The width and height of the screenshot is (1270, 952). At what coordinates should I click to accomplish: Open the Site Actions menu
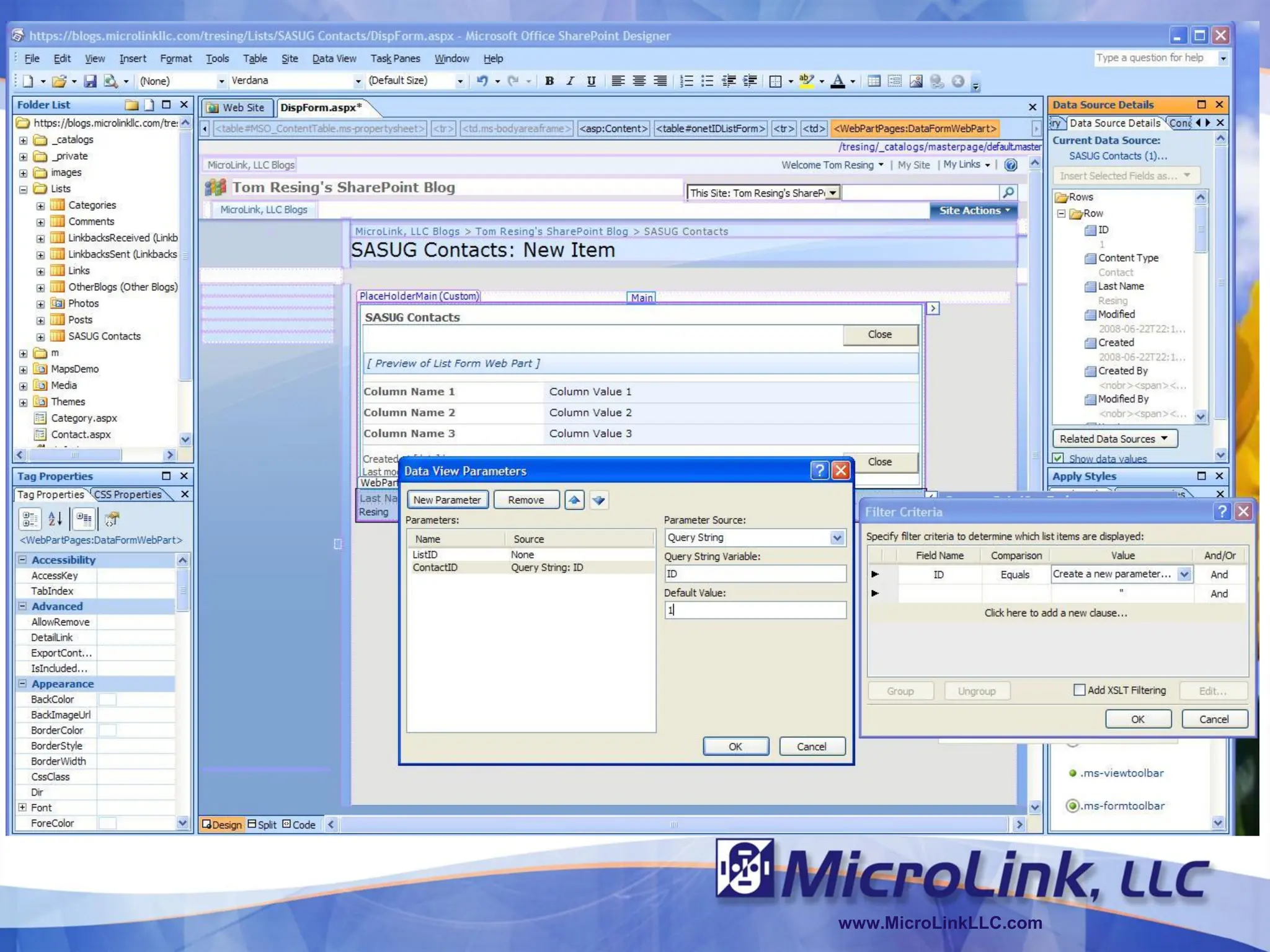974,211
